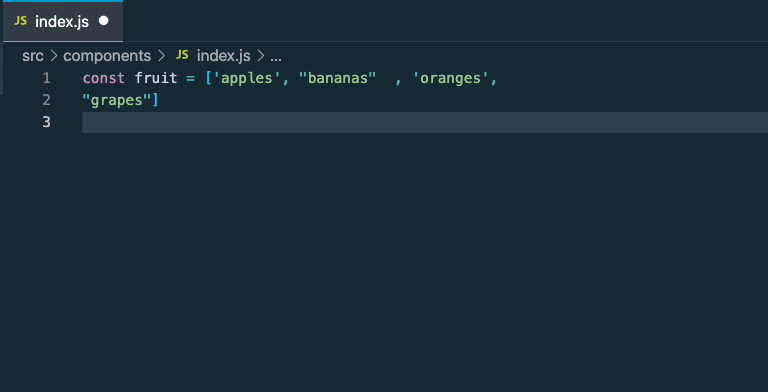
Task: Click the JS icon in the breadcrumb
Action: coord(182,55)
